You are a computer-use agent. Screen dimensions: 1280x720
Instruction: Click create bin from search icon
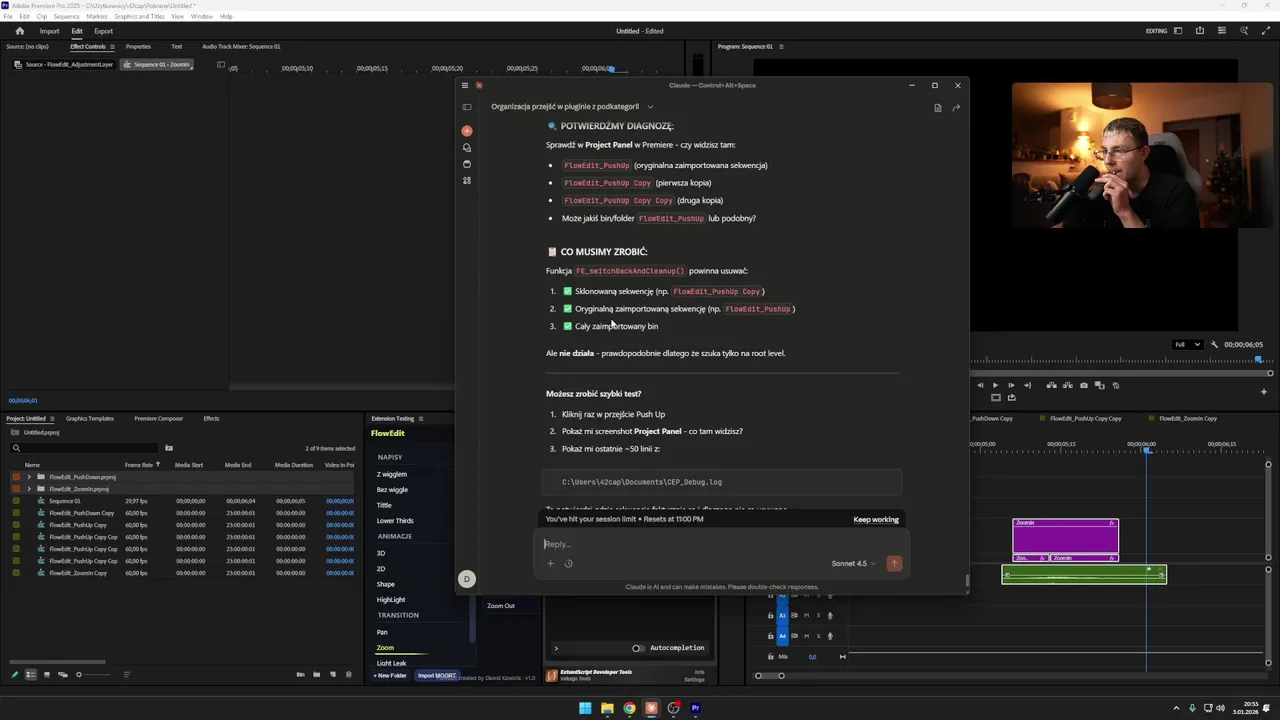169,448
